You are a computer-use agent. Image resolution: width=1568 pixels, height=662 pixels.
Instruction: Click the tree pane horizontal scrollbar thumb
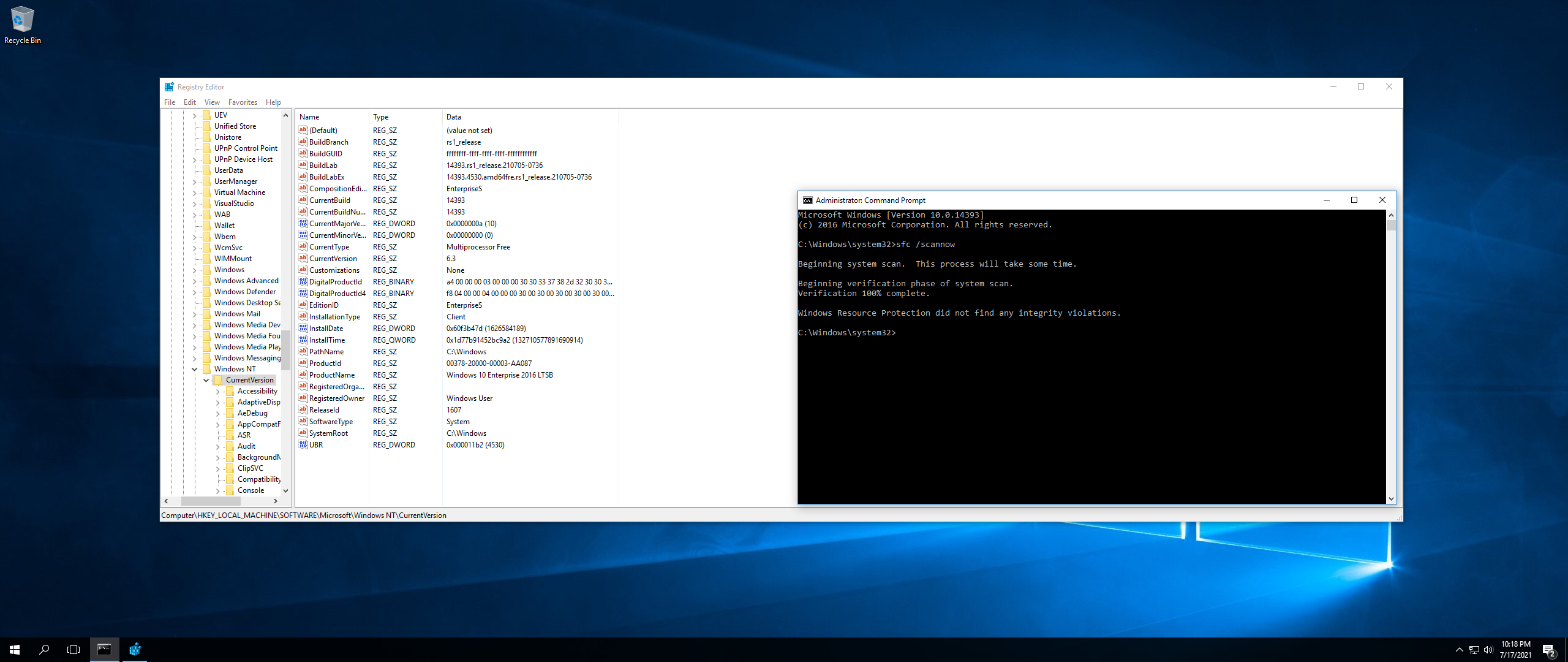[210, 501]
